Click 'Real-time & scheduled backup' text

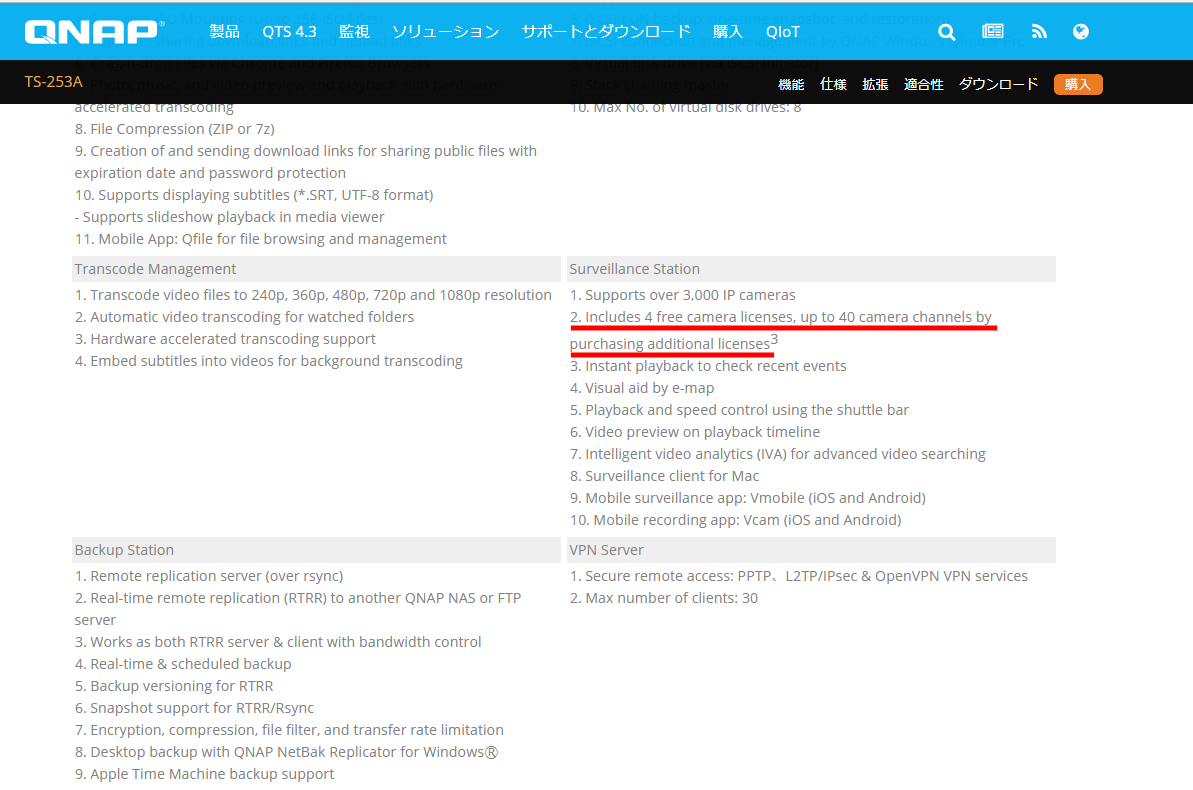183,664
